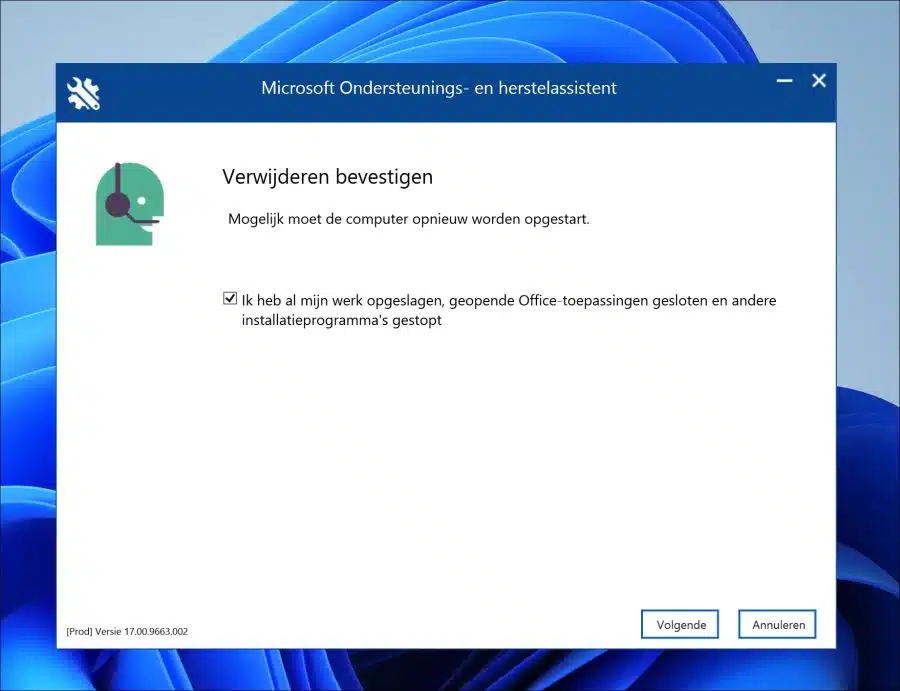900x691 pixels.
Task: Click the '[Prod] Versie 17.00.9663.002' label
Action: 127,631
